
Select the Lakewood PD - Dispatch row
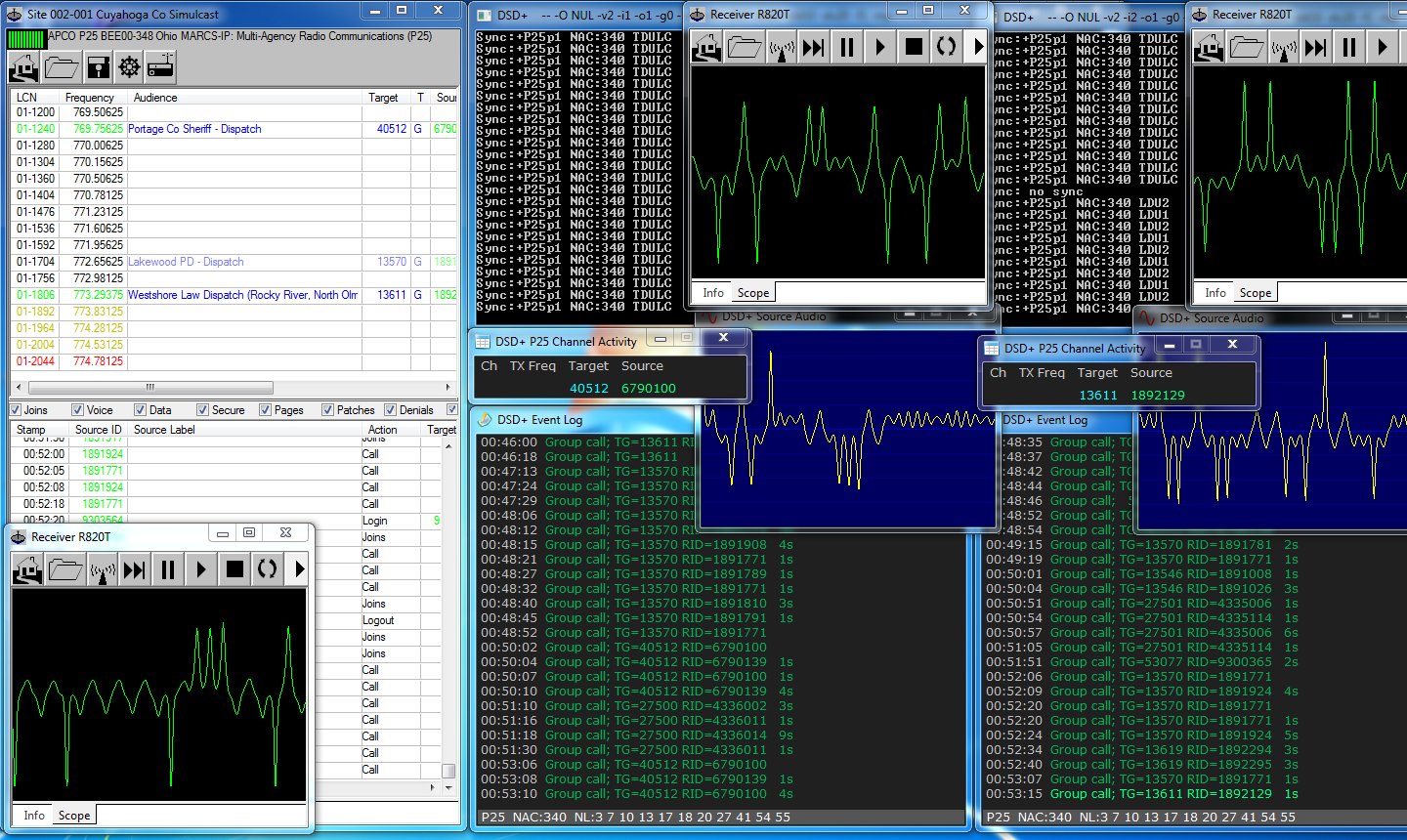(234, 262)
